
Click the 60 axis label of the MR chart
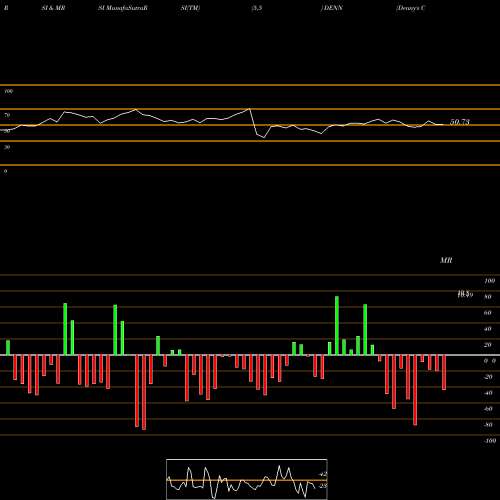[488, 313]
